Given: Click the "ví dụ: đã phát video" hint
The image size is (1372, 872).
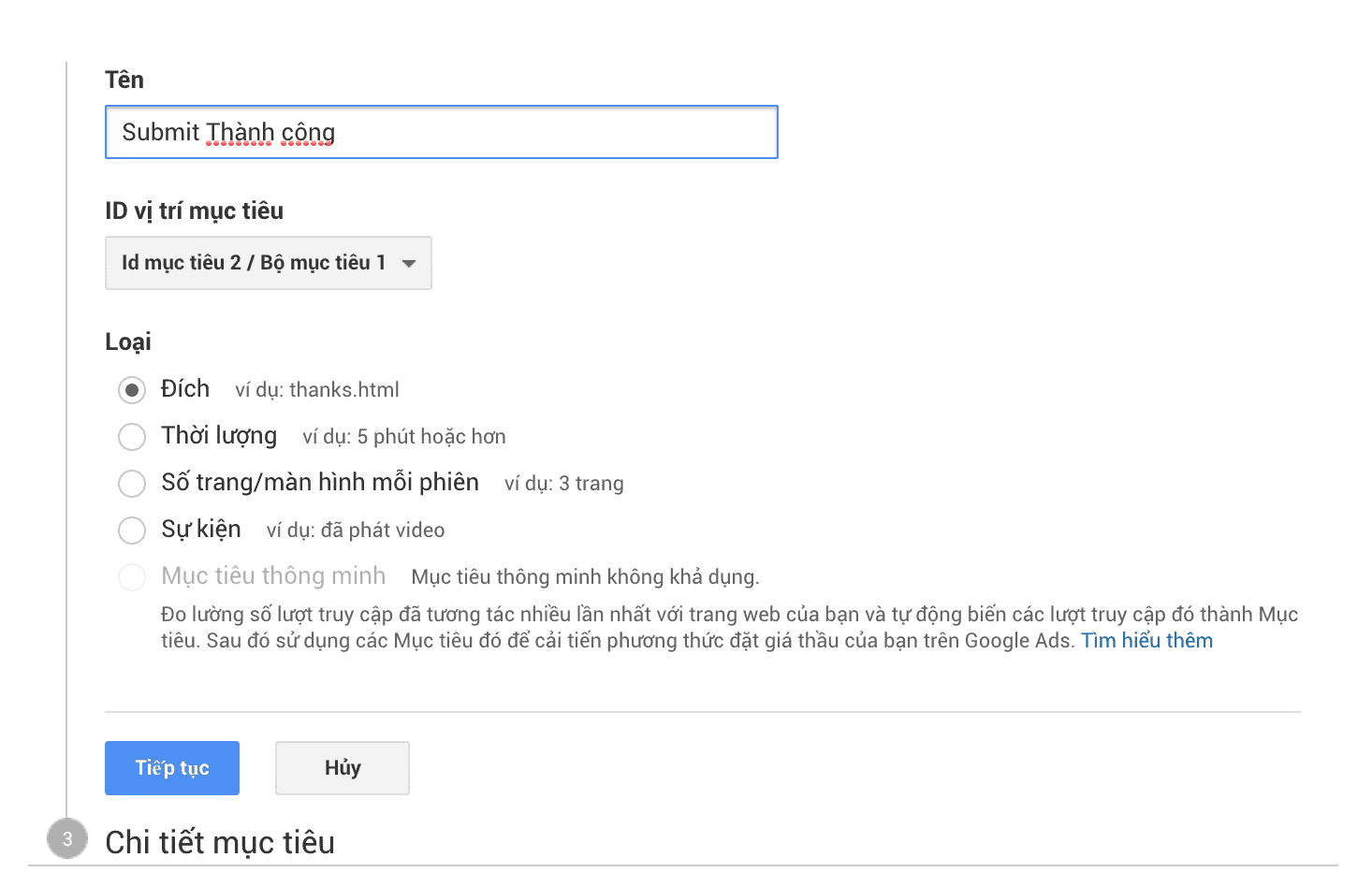Looking at the screenshot, I should tap(356, 530).
